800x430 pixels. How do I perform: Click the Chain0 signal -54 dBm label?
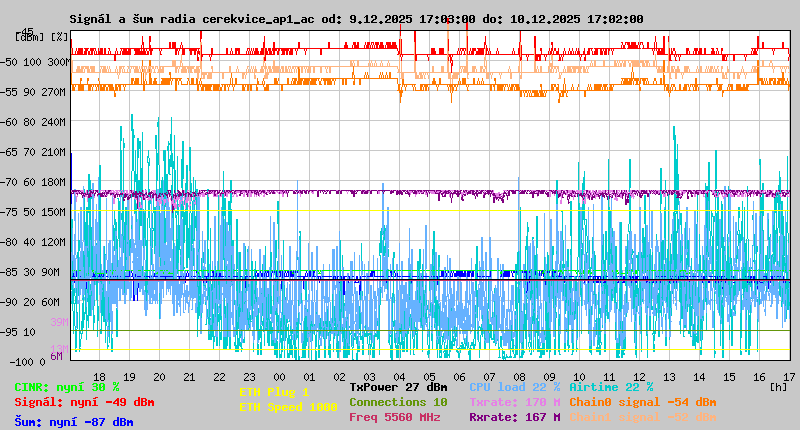[642, 402]
